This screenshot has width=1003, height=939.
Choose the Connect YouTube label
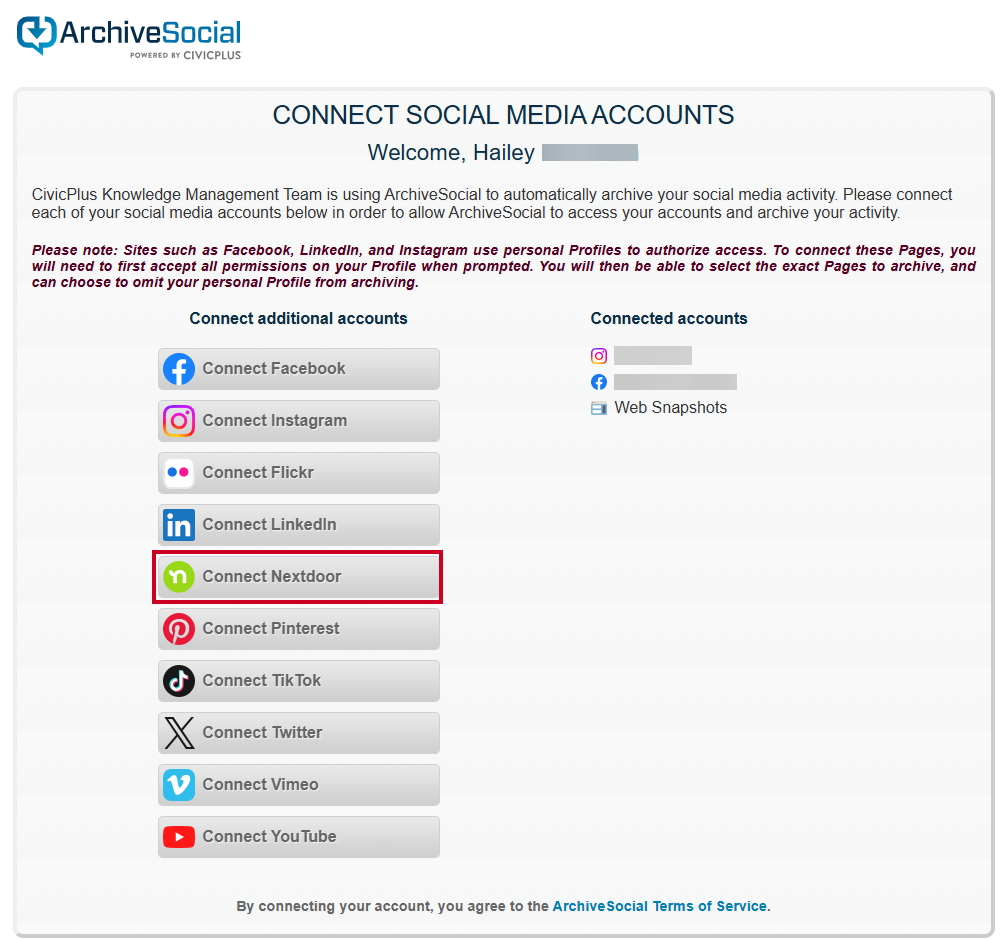tap(269, 836)
